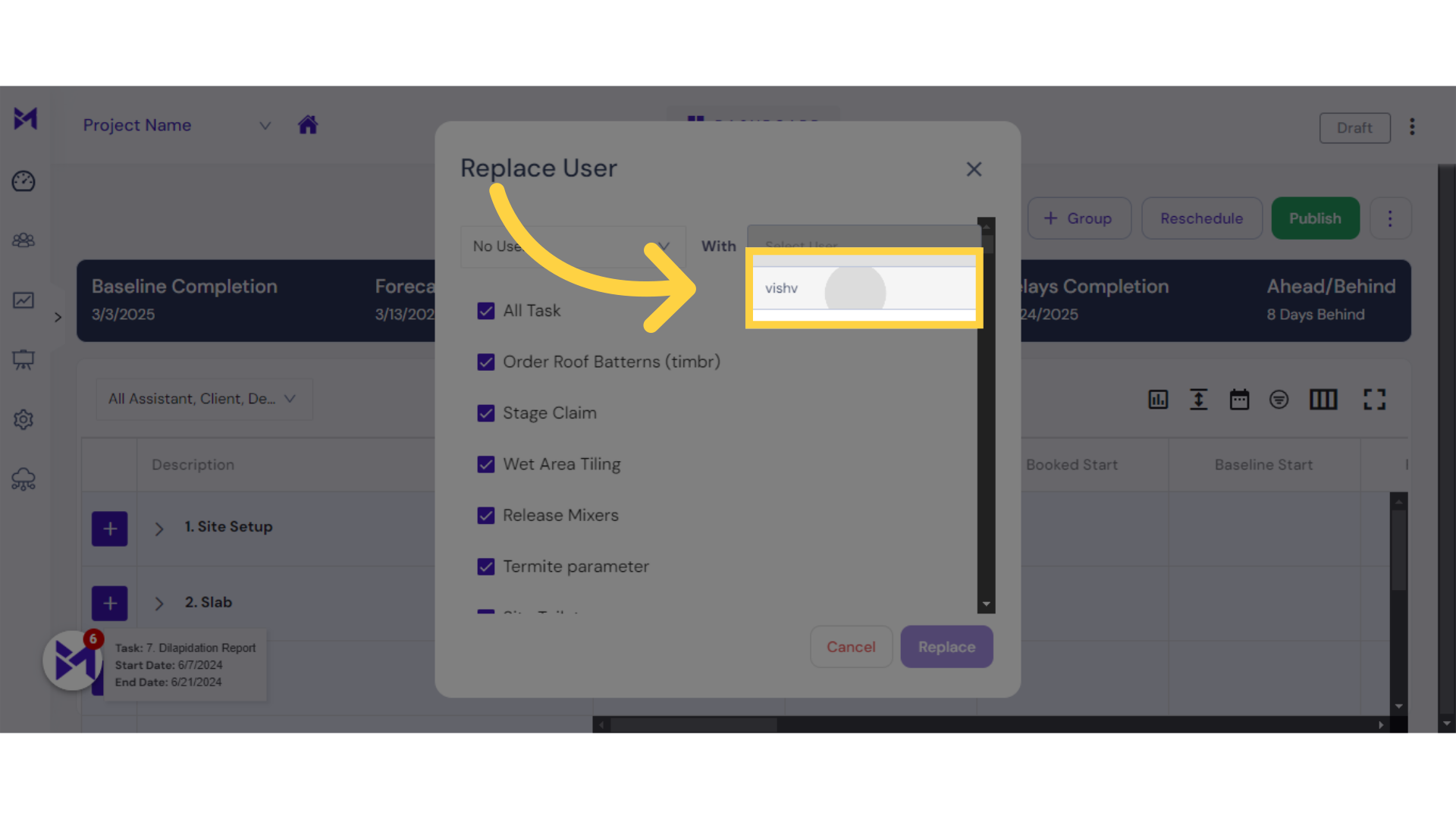Expand the 1. Site Setup group
The width and height of the screenshot is (1456, 819).
(159, 529)
